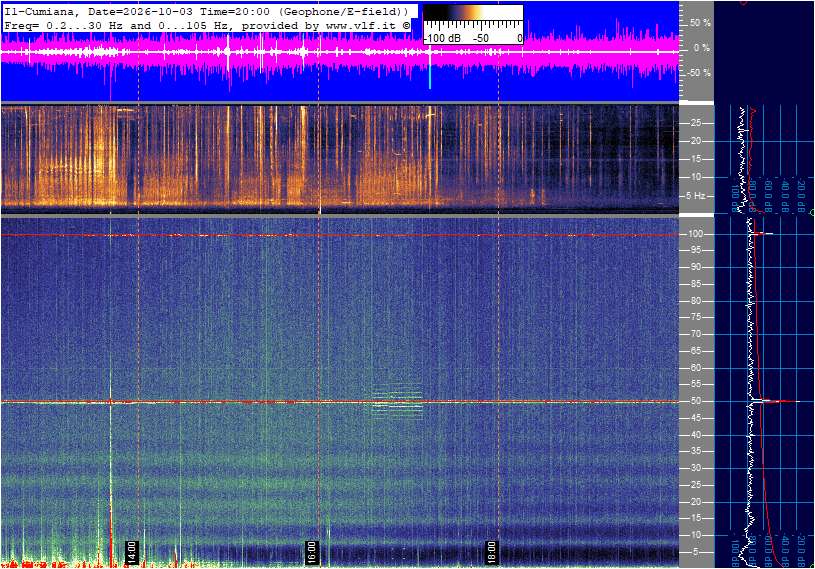Click the 50 Hz peak in the spectrum graph
Screen dimensions: 815x569
777,401
